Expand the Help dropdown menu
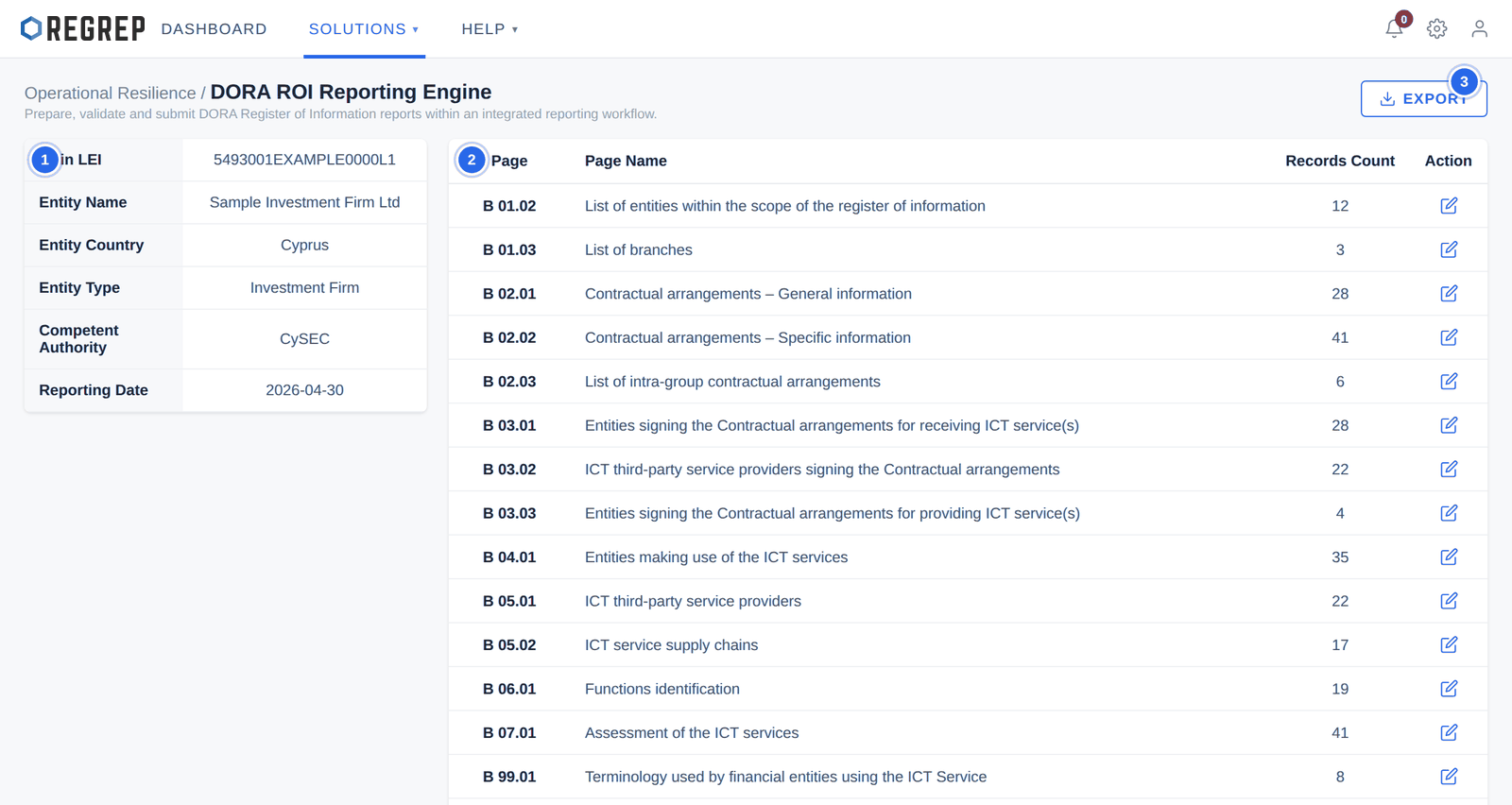The width and height of the screenshot is (1512, 805). point(490,29)
